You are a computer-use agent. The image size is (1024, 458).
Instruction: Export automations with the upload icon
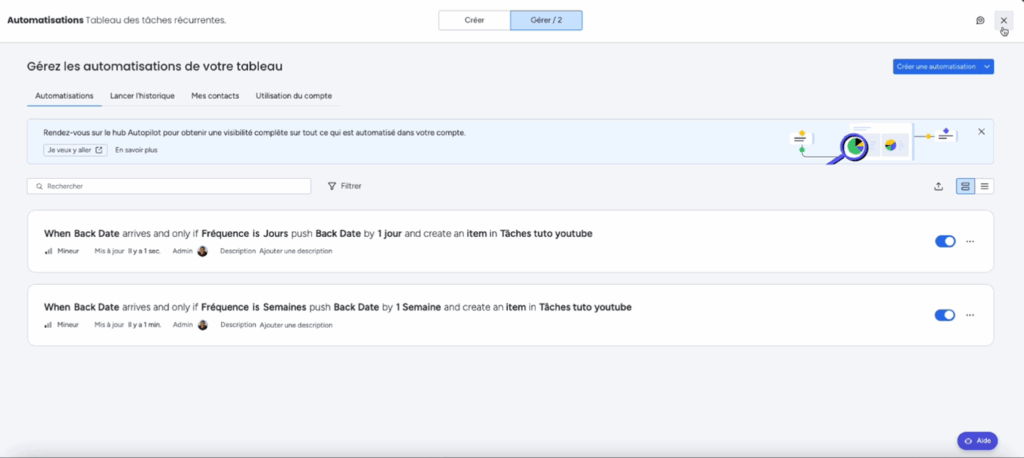(x=938, y=186)
